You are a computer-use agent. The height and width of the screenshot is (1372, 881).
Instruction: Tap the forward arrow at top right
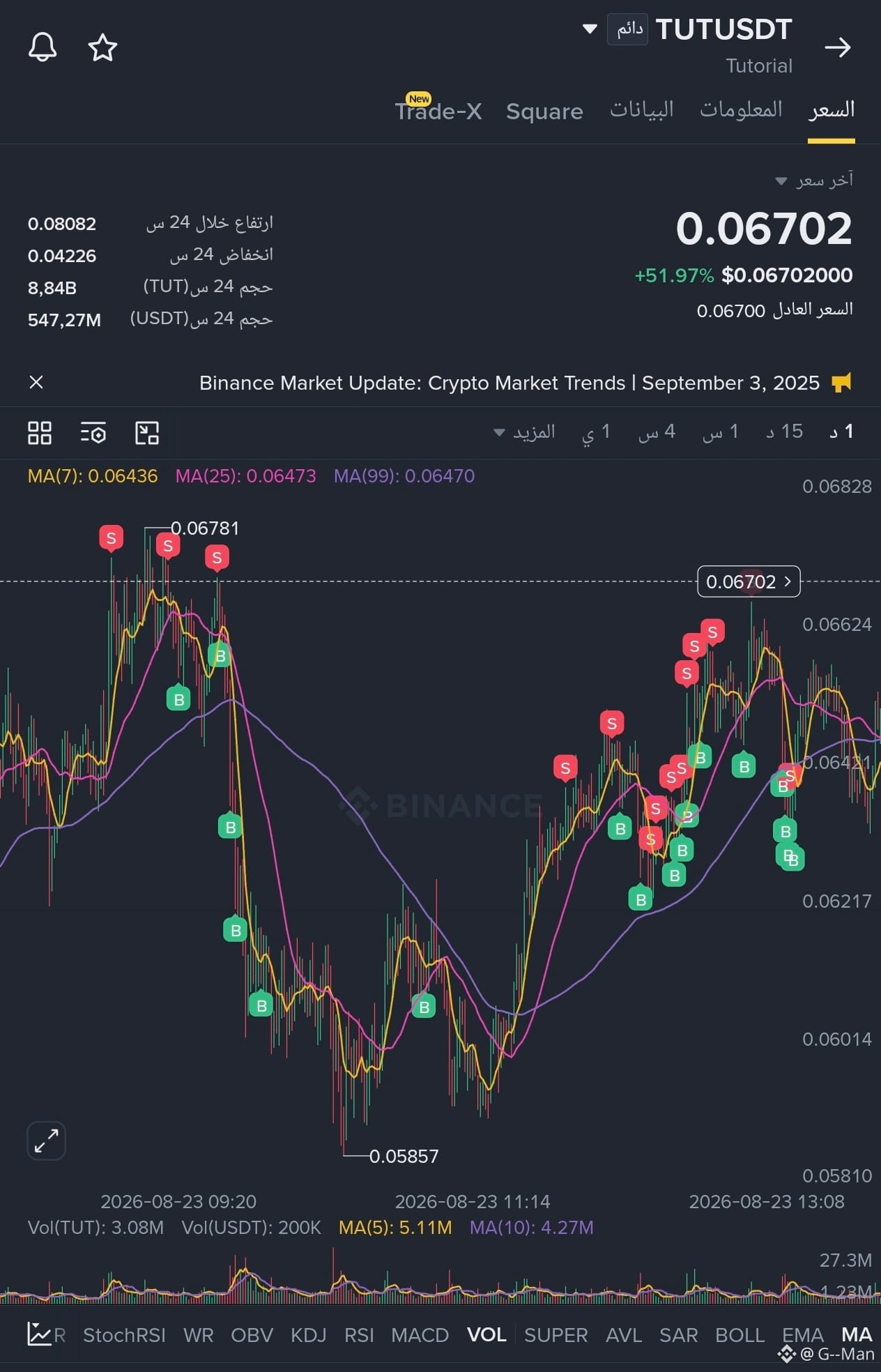click(838, 47)
